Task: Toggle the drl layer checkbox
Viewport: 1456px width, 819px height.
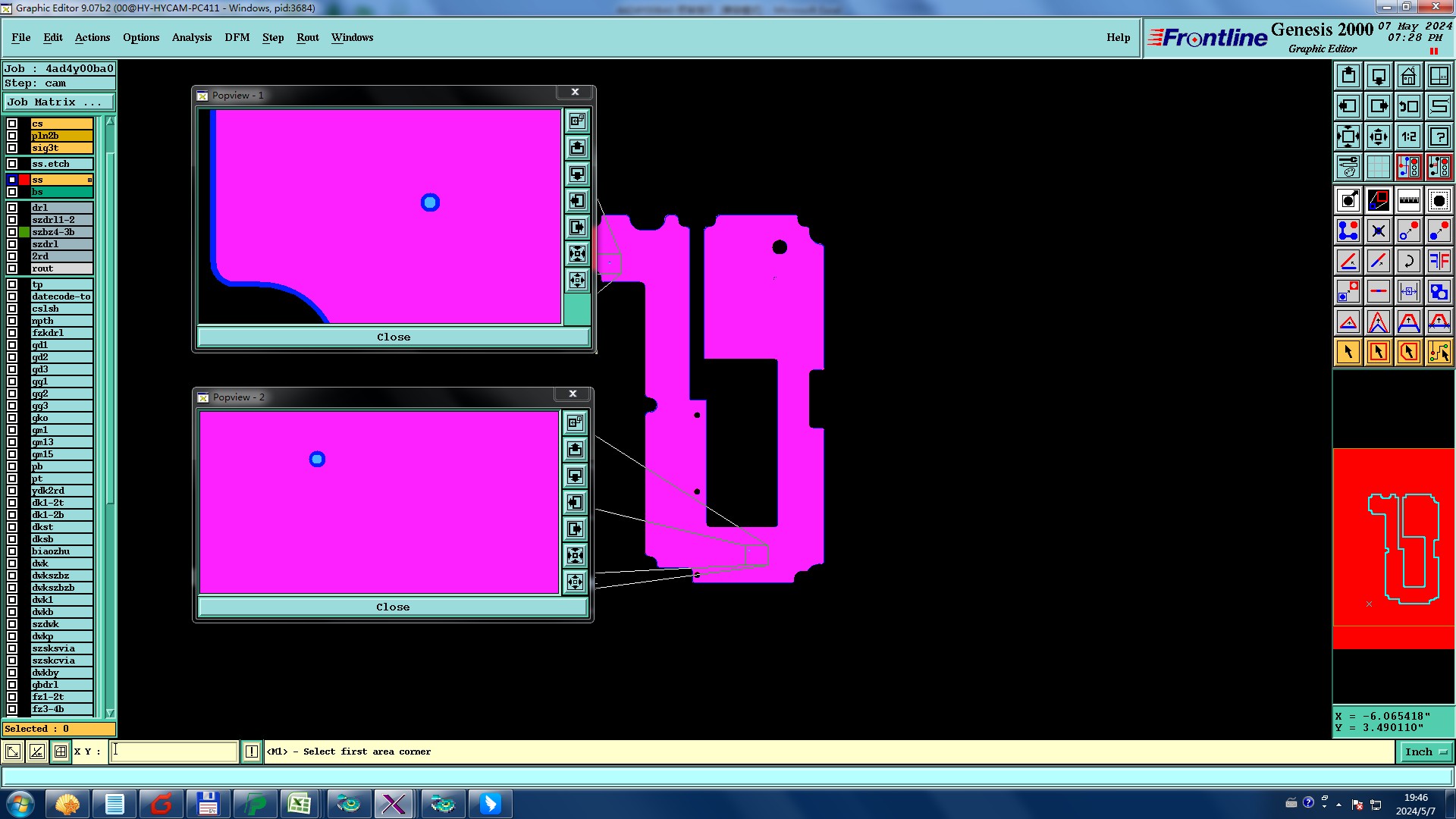Action: pyautogui.click(x=12, y=208)
